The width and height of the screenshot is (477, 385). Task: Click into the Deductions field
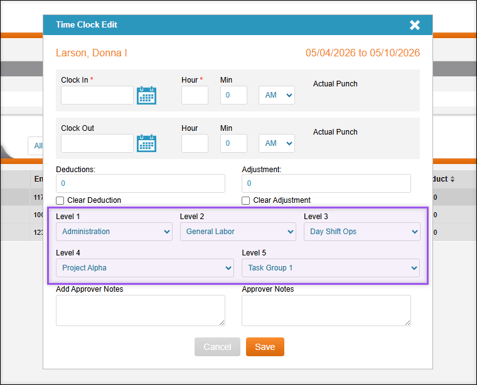click(140, 183)
